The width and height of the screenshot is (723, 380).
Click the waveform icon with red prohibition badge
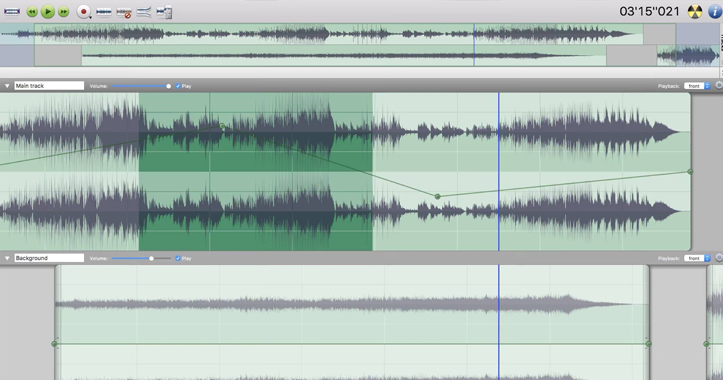(x=124, y=12)
